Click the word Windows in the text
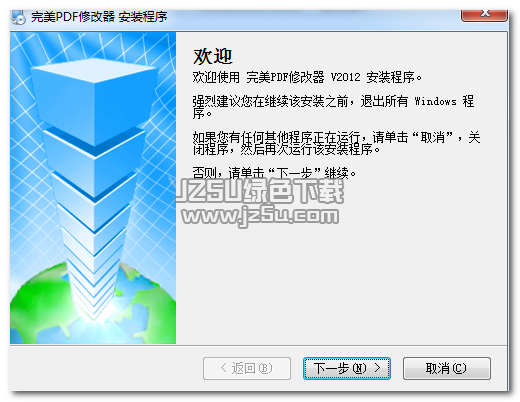 pyautogui.click(x=435, y=101)
